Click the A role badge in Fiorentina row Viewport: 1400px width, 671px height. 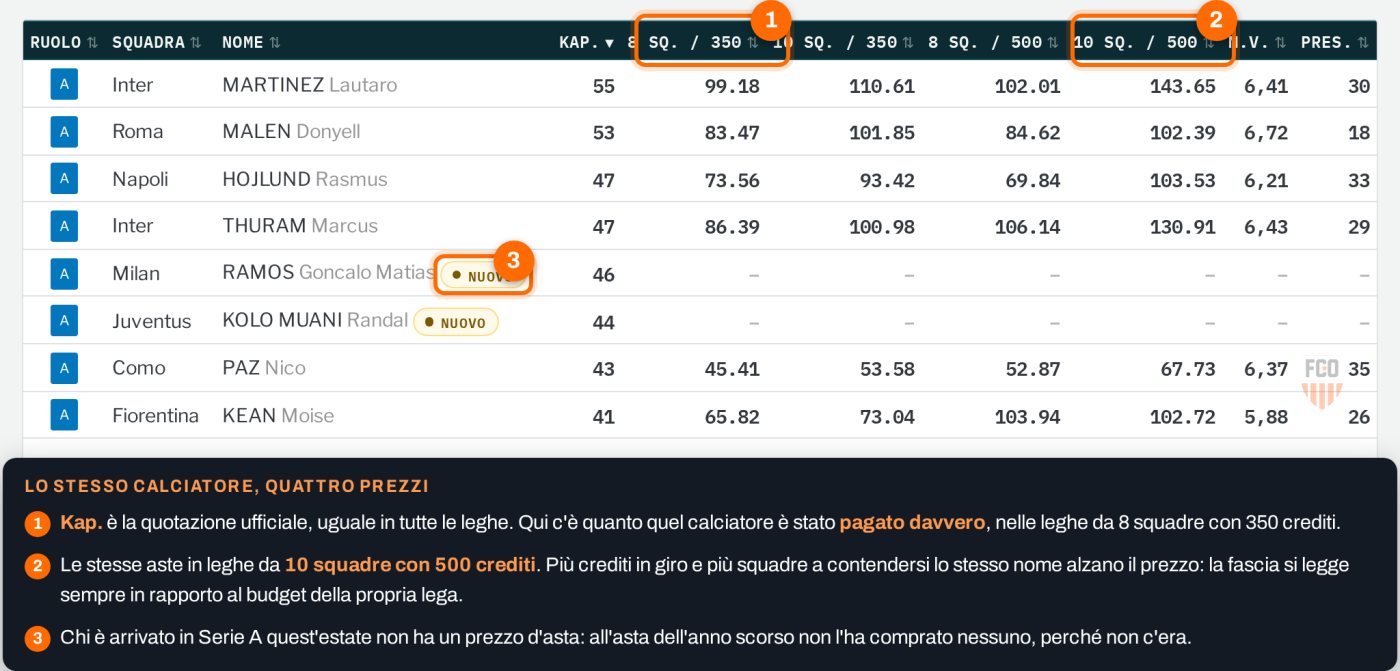(64, 415)
